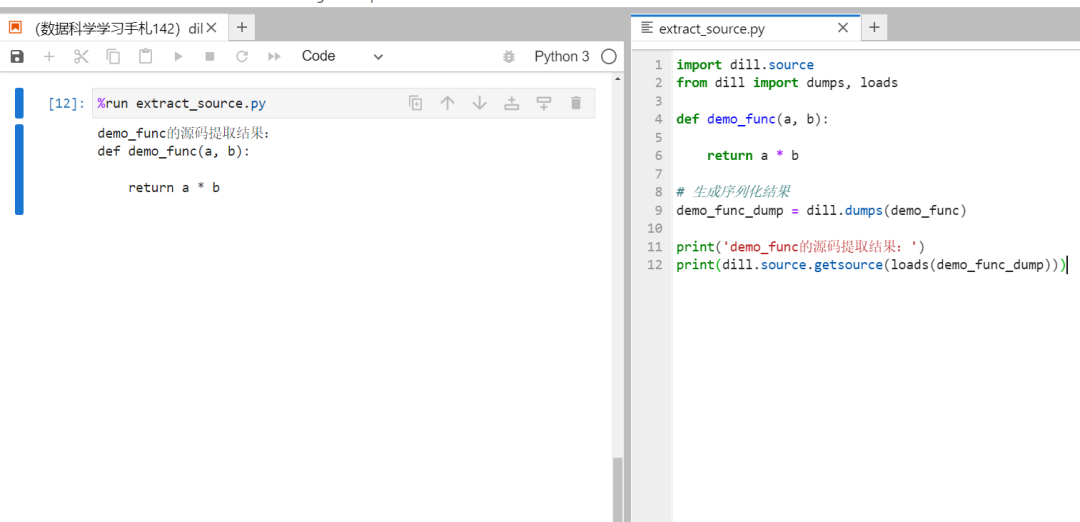Copy the selected cell using toolbar icon
The height and width of the screenshot is (522, 1080).
click(113, 56)
